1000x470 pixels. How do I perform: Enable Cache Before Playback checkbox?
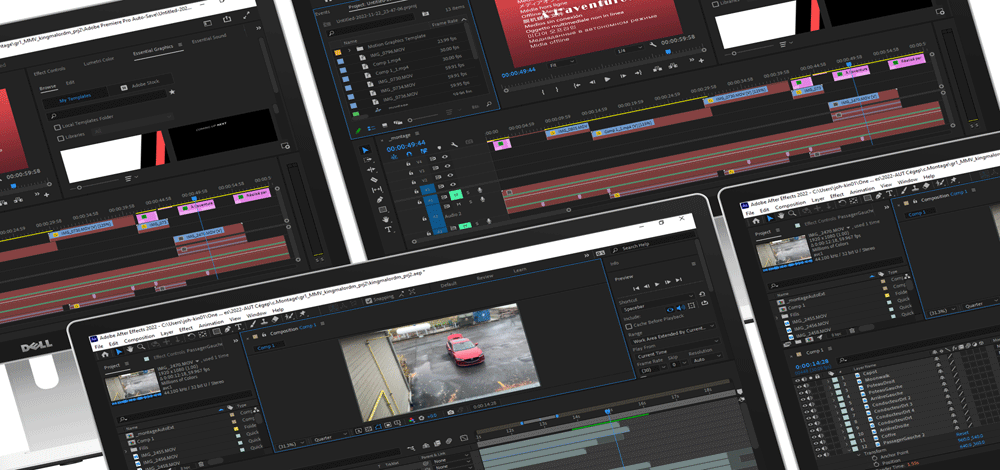pyautogui.click(x=628, y=325)
